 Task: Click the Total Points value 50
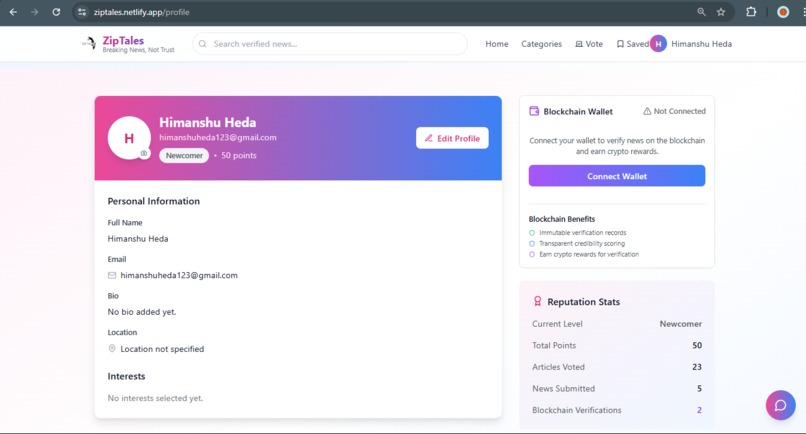[x=697, y=346]
